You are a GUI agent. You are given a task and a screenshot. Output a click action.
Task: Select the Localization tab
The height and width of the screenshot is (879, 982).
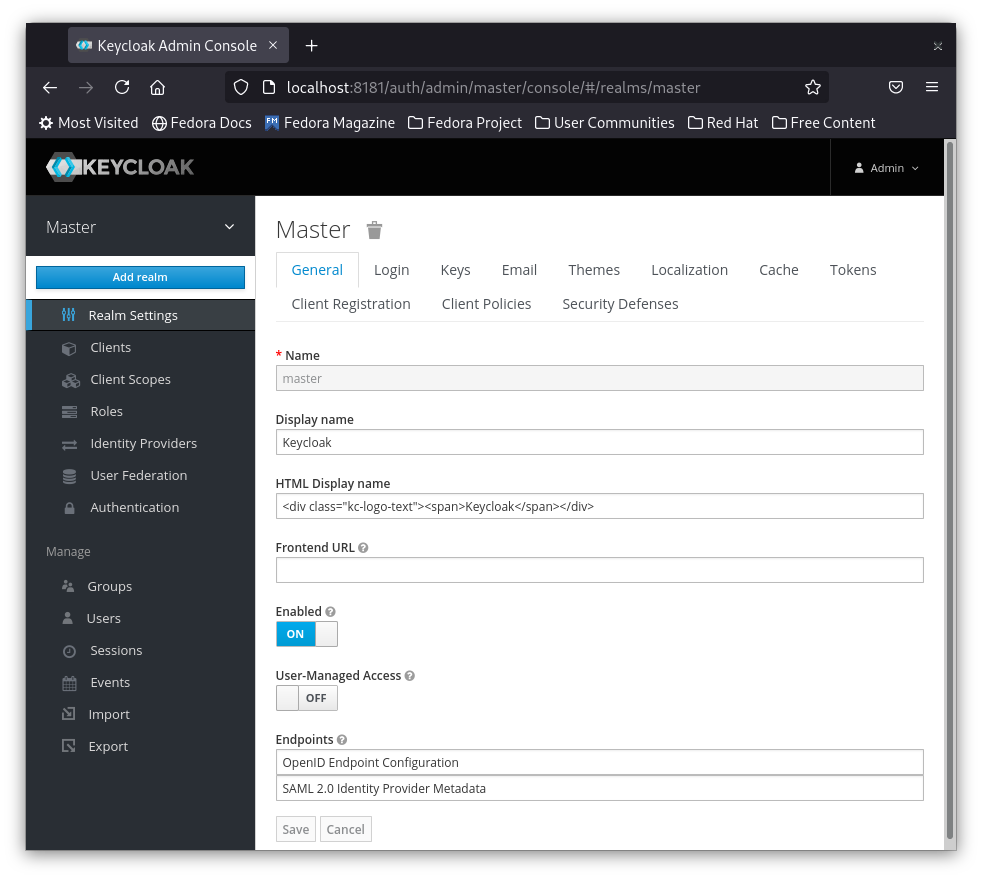(x=689, y=270)
